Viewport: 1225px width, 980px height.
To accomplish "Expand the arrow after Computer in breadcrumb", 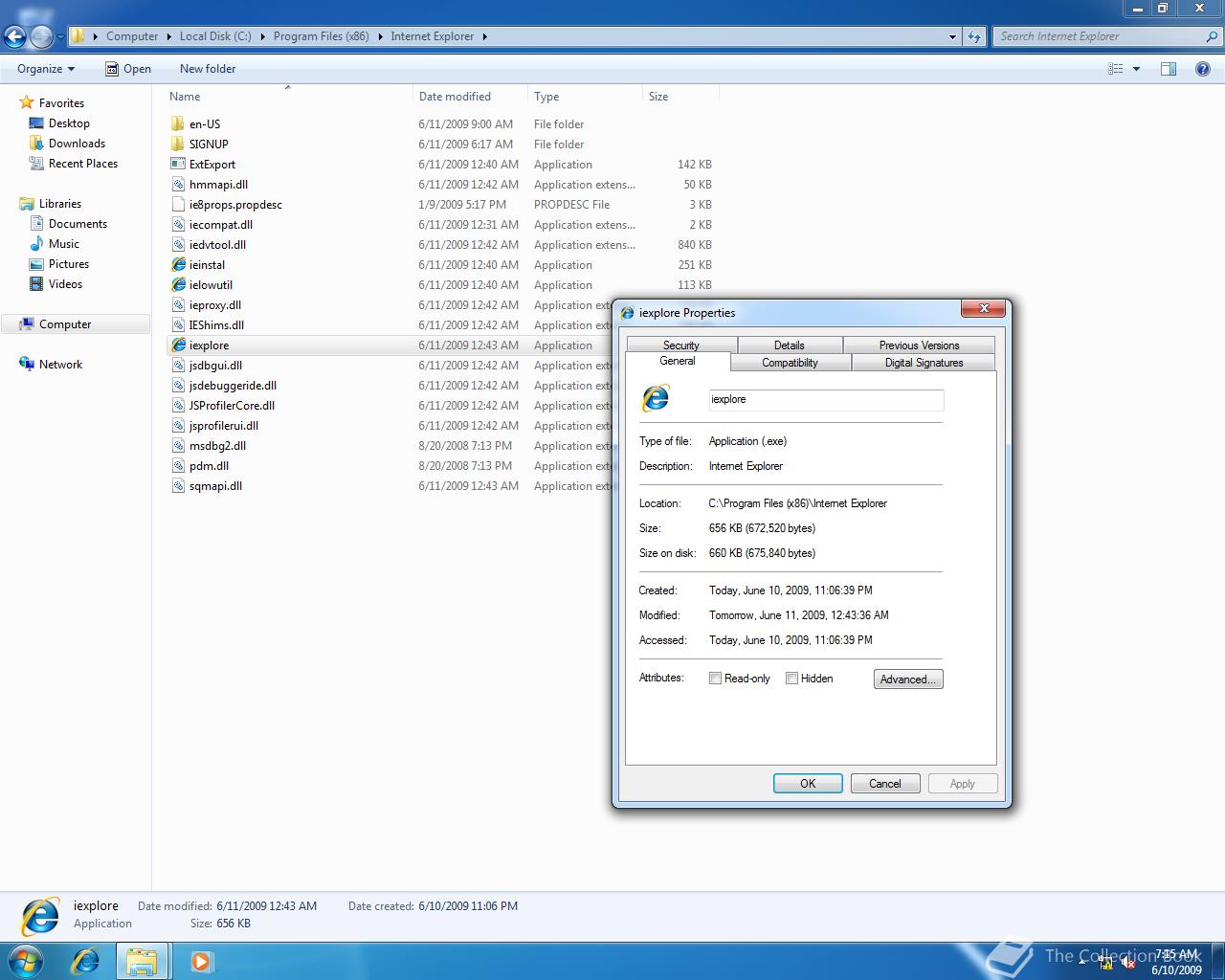I will [x=168, y=36].
